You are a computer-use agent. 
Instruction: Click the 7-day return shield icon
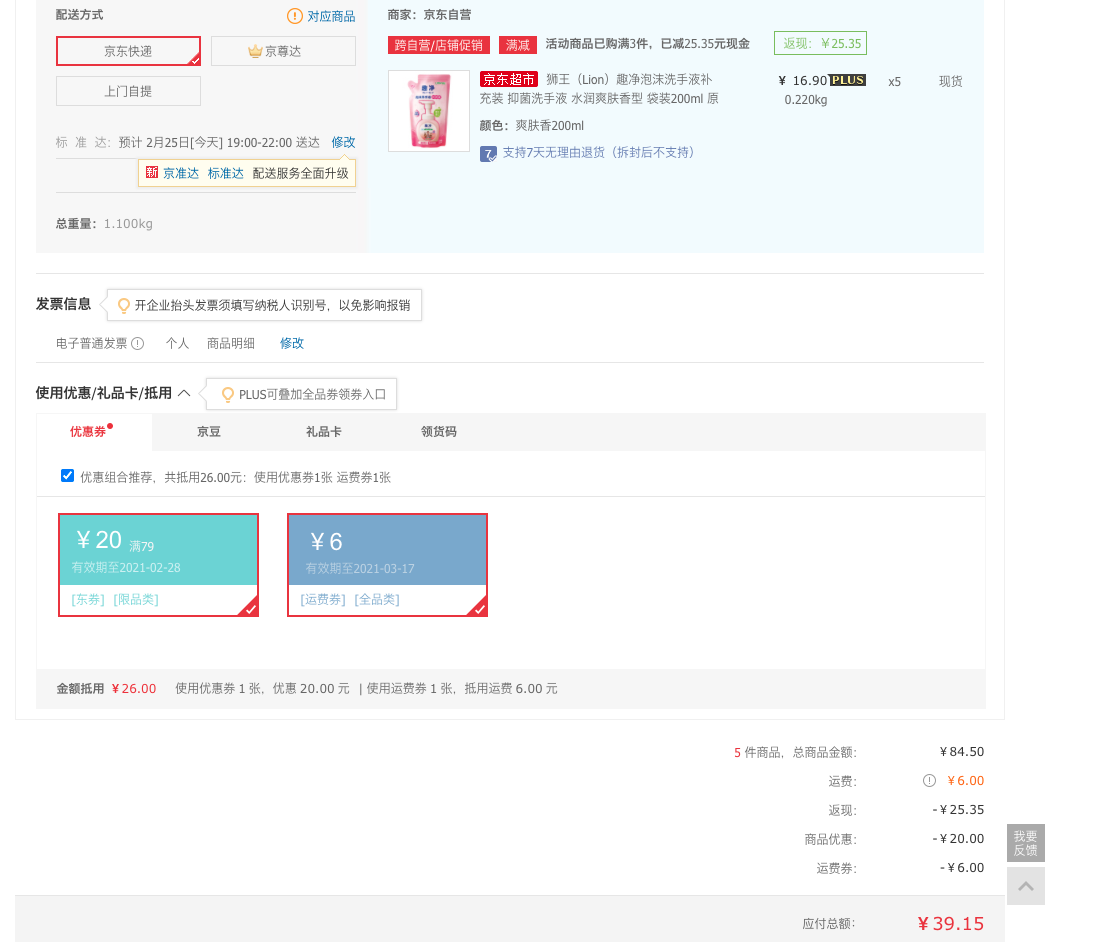click(488, 153)
